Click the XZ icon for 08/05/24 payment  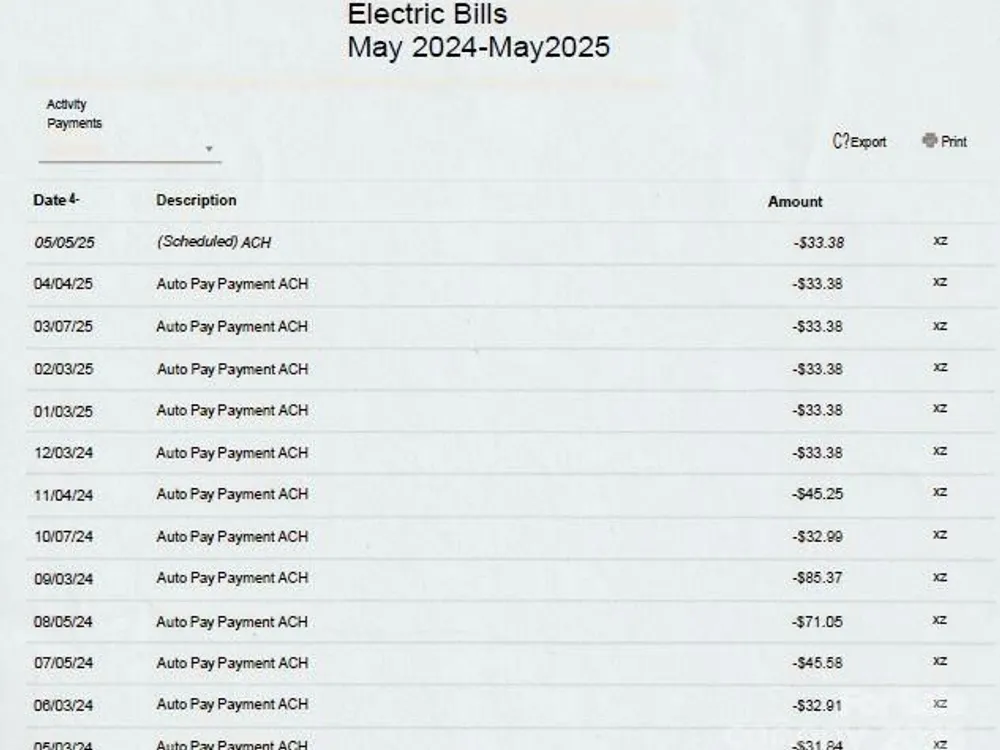click(x=939, y=619)
